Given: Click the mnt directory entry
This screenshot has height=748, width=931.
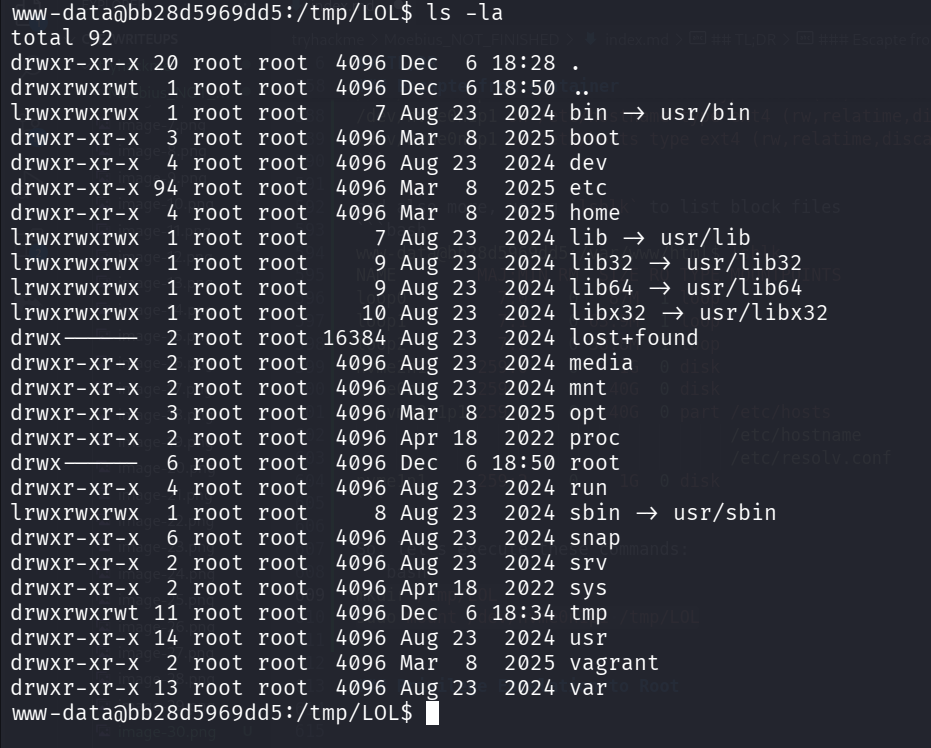Looking at the screenshot, I should (x=588, y=388).
